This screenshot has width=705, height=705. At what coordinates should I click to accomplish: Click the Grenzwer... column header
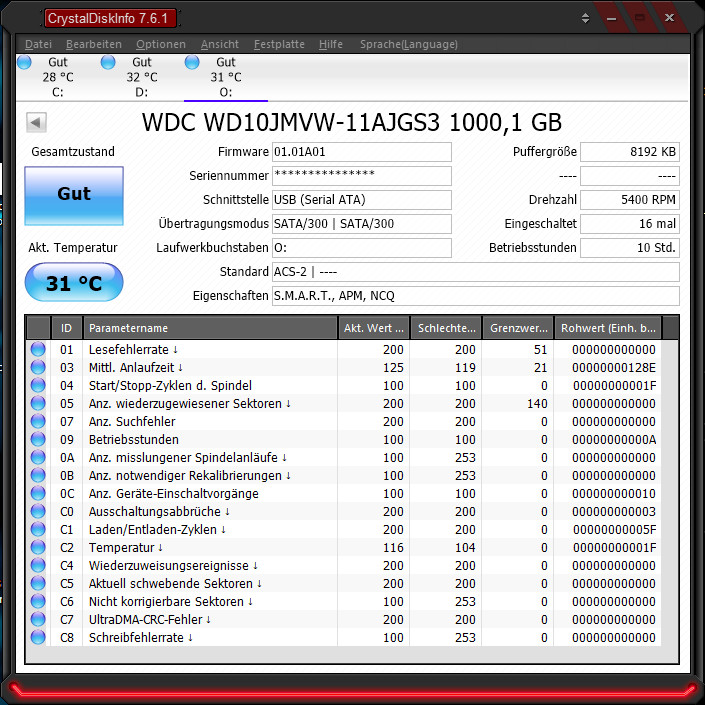(518, 328)
